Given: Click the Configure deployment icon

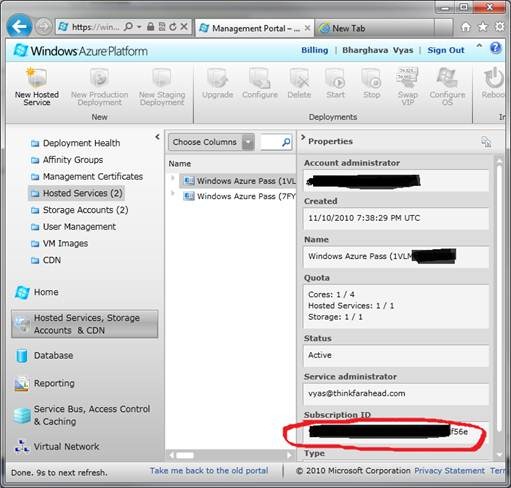Looking at the screenshot, I should (260, 78).
